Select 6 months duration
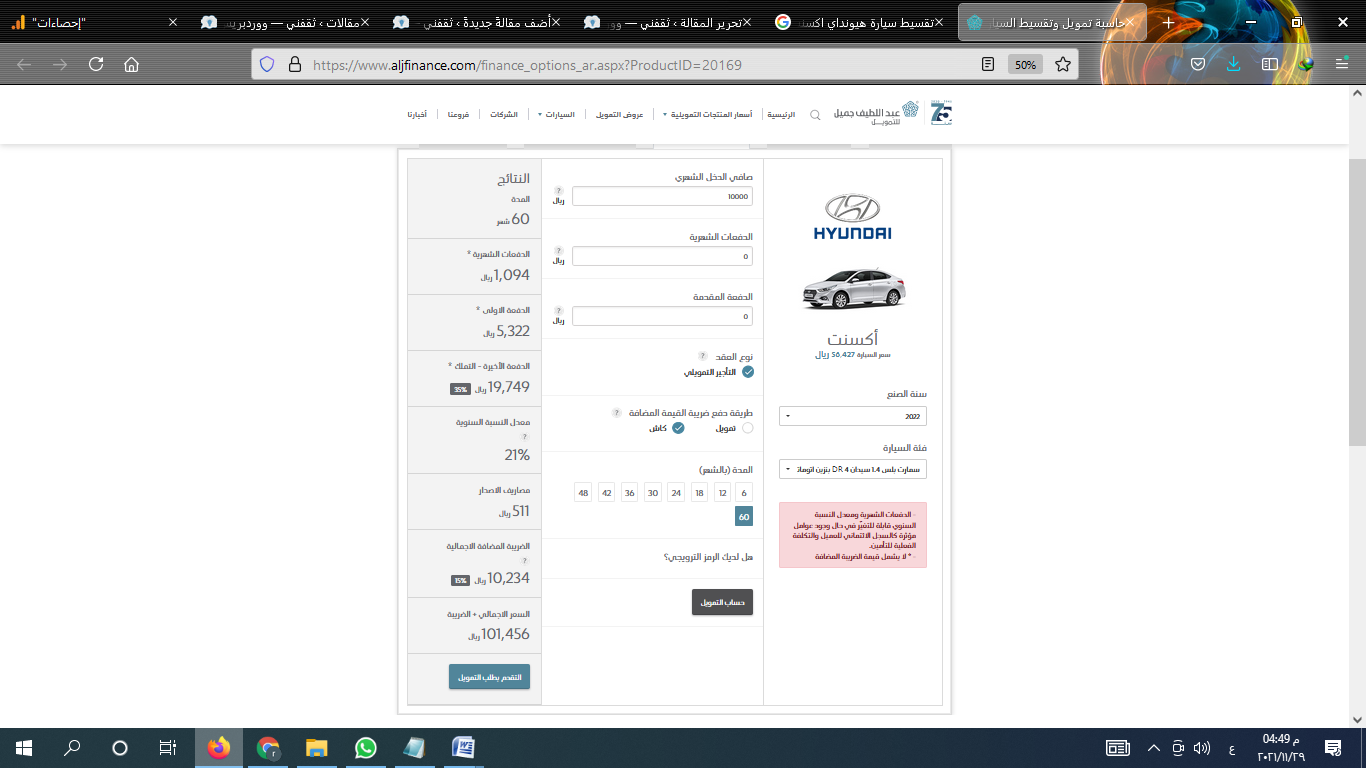 tap(743, 492)
